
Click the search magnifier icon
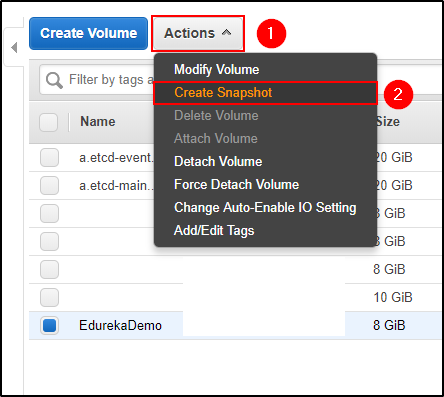[54, 80]
